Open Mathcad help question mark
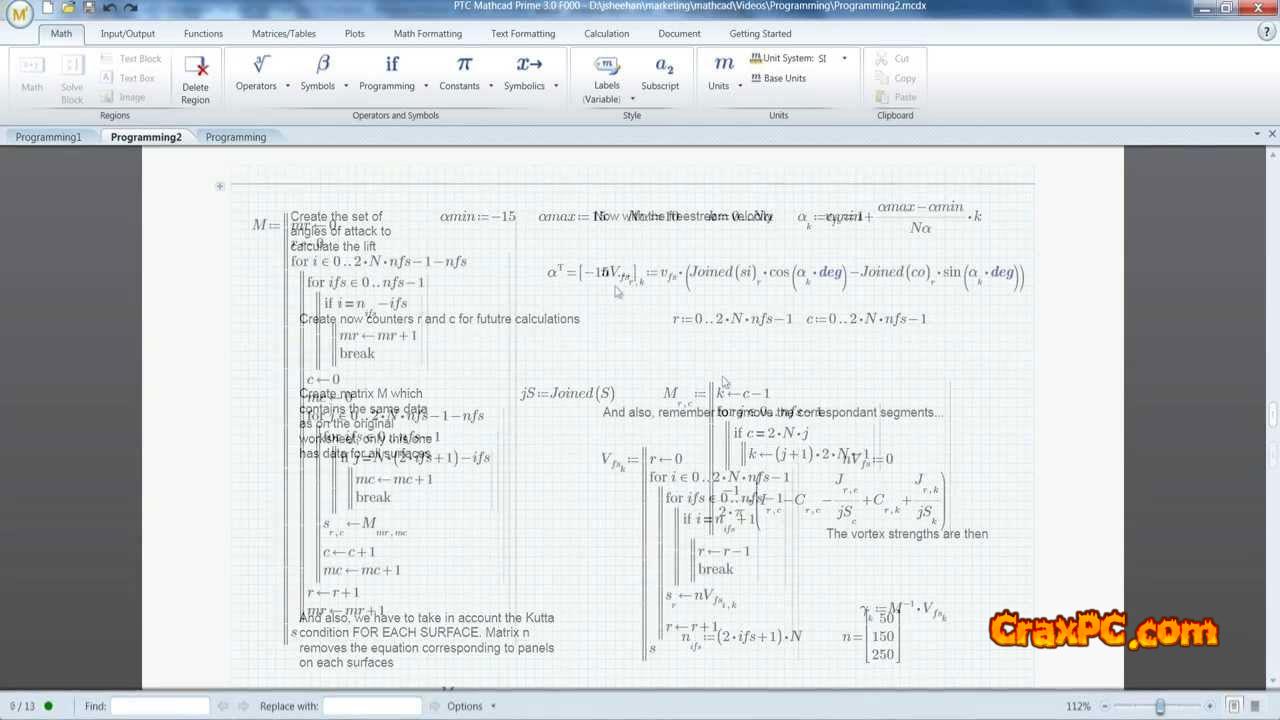The image size is (1280, 720). click(x=1267, y=32)
